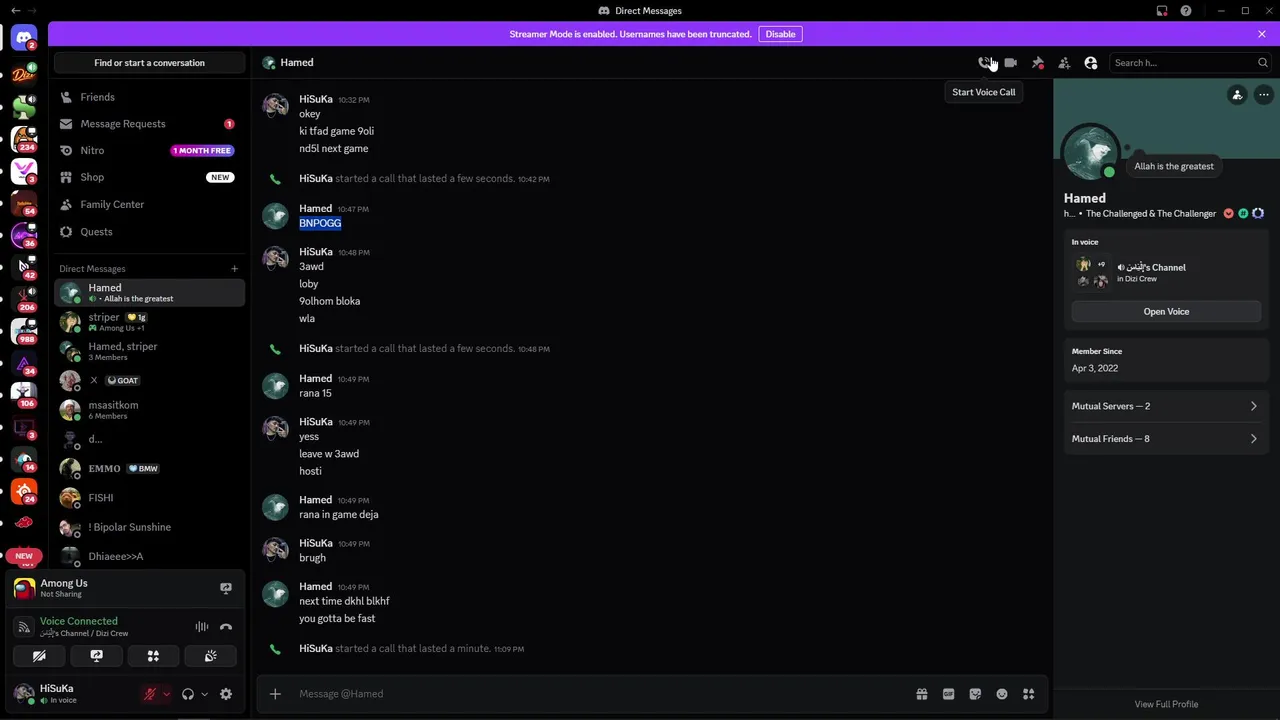1280x720 pixels.
Task: Click the NEW unread mentions indicator
Action: point(24,556)
